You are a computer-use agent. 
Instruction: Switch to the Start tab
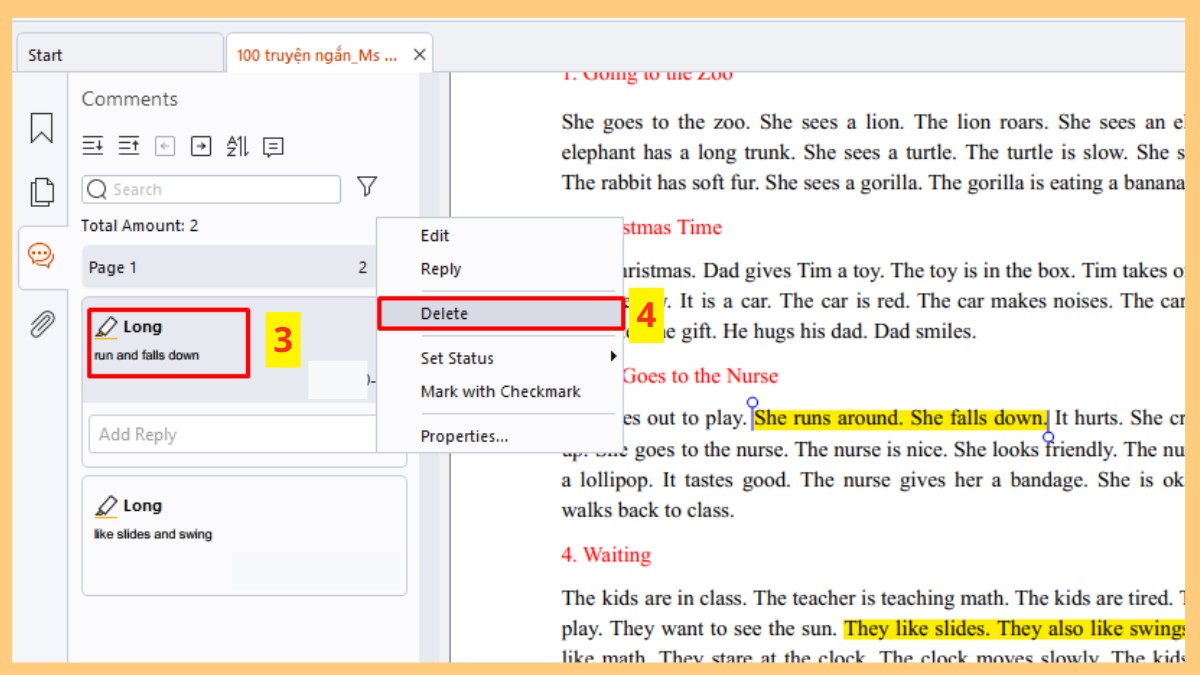tap(46, 55)
